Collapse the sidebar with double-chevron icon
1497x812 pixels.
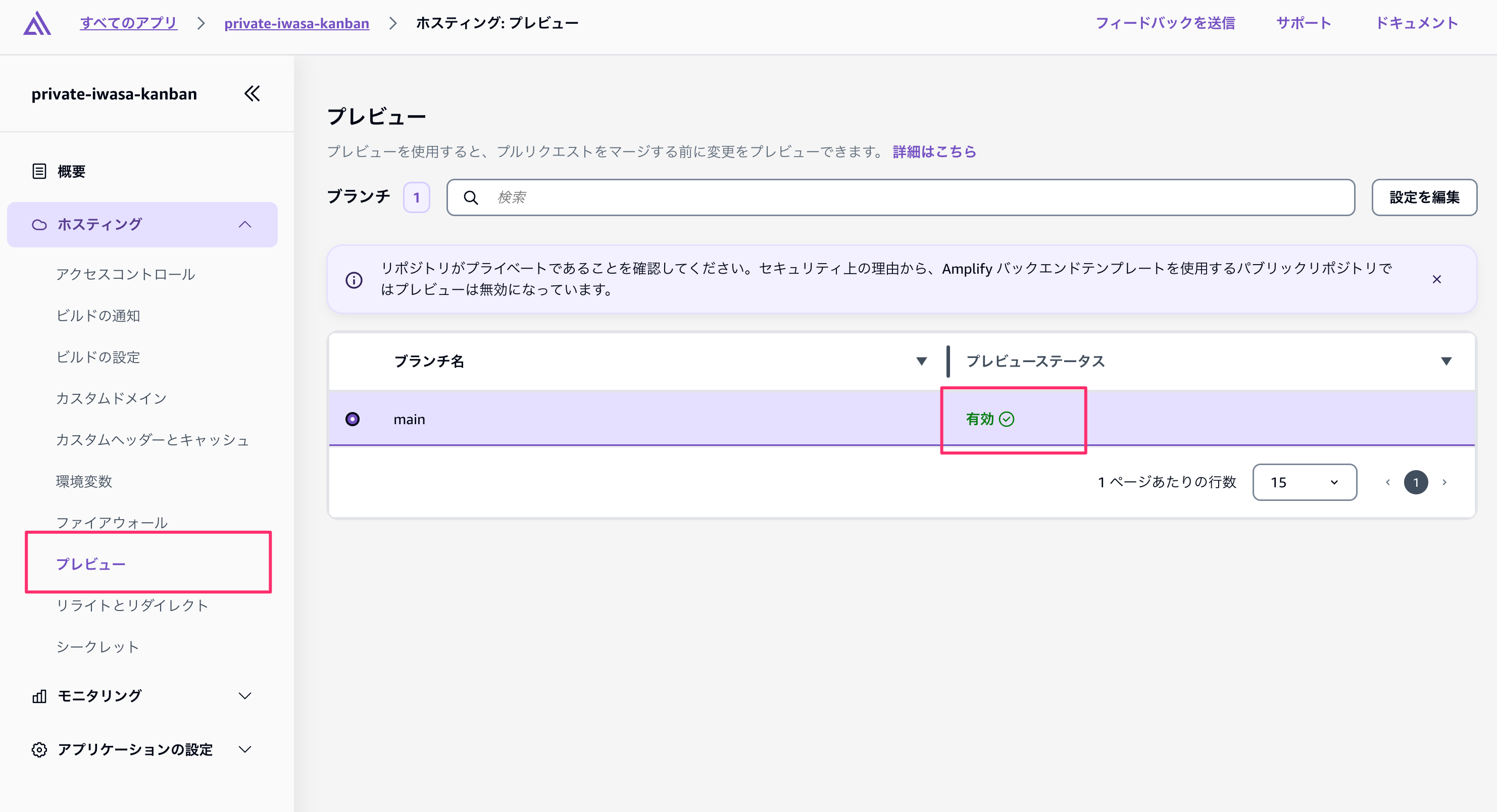click(x=252, y=93)
